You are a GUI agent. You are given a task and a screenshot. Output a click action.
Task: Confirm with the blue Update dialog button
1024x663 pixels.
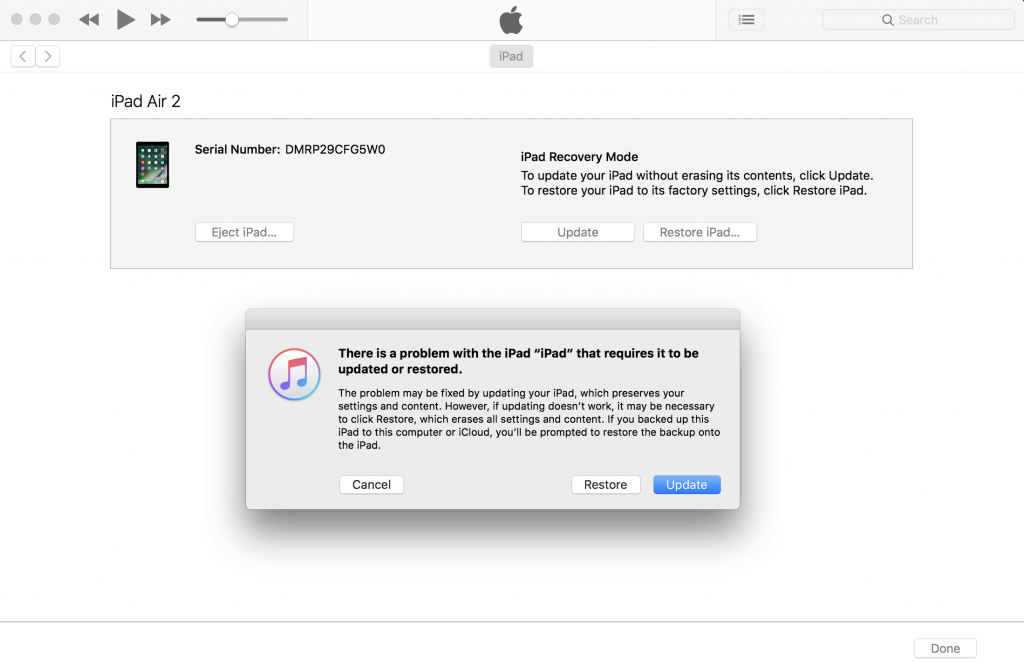686,485
